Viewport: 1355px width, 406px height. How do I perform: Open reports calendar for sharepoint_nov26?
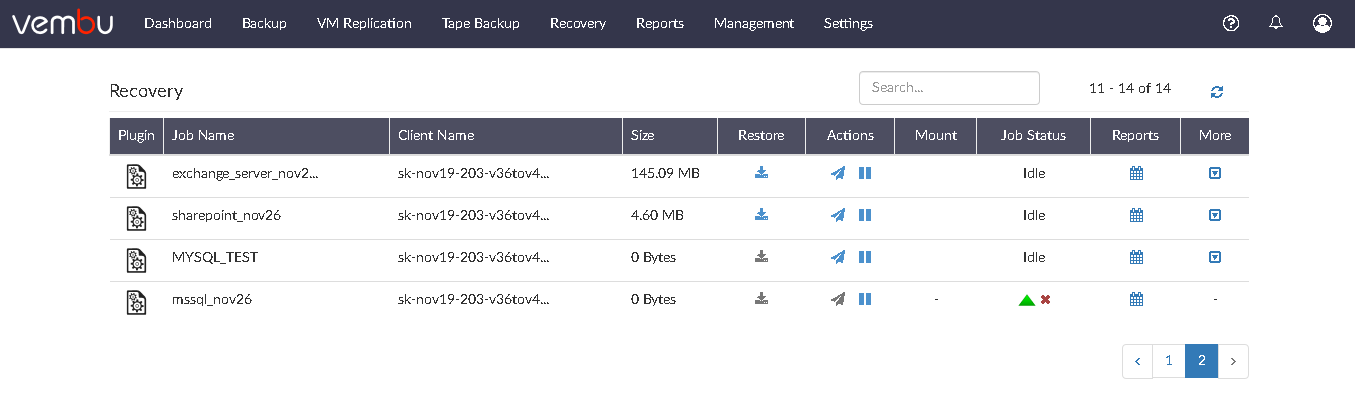coord(1136,215)
